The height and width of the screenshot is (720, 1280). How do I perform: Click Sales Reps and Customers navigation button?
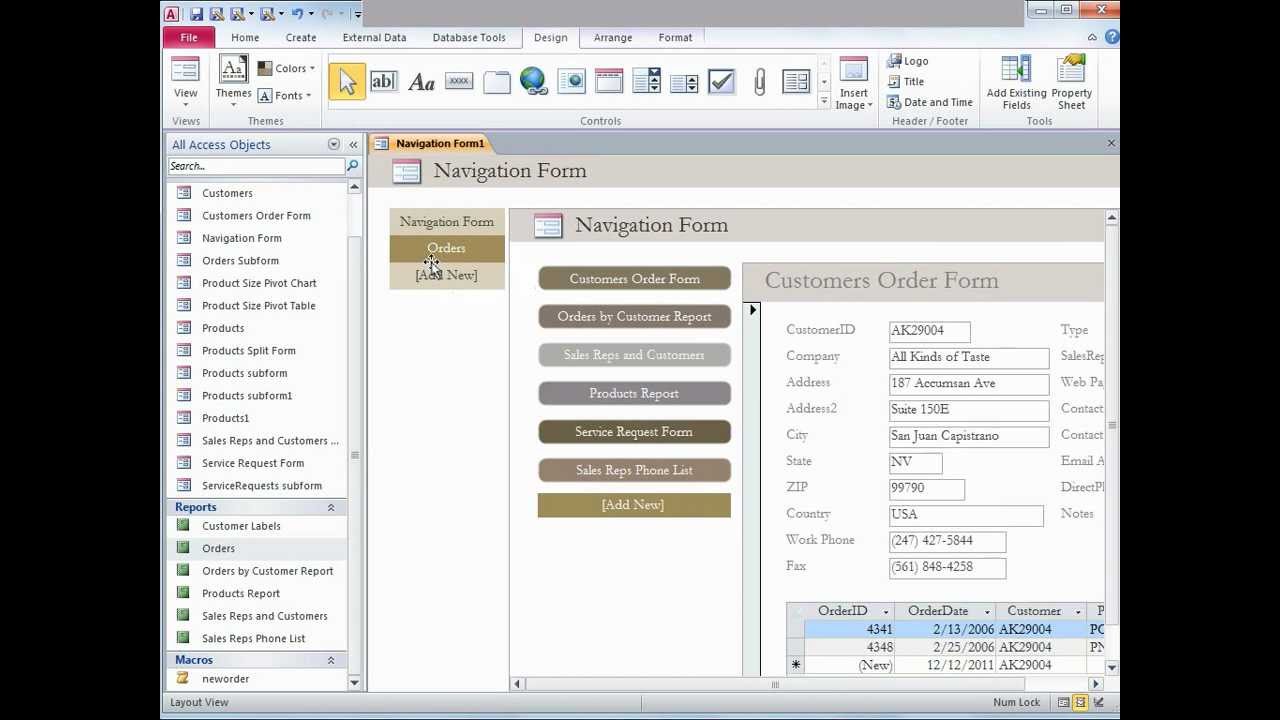634,355
